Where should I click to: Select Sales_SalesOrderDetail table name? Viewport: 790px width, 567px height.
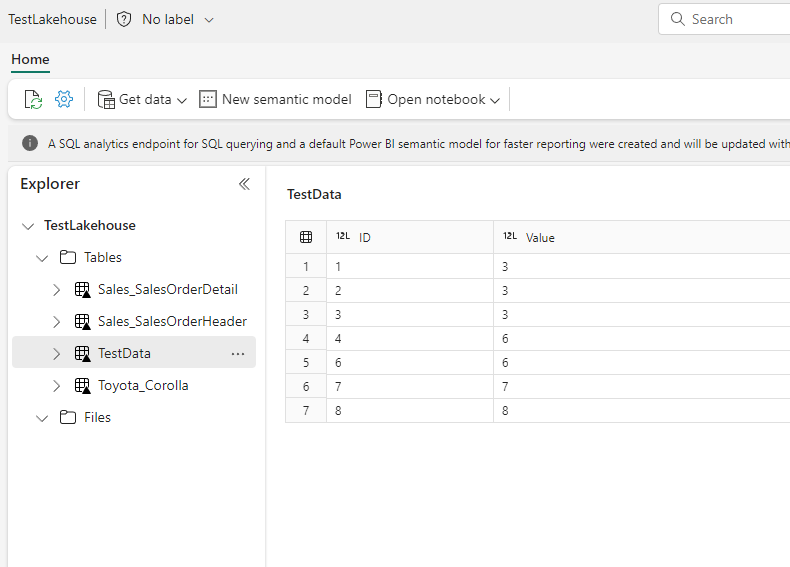pos(168,289)
